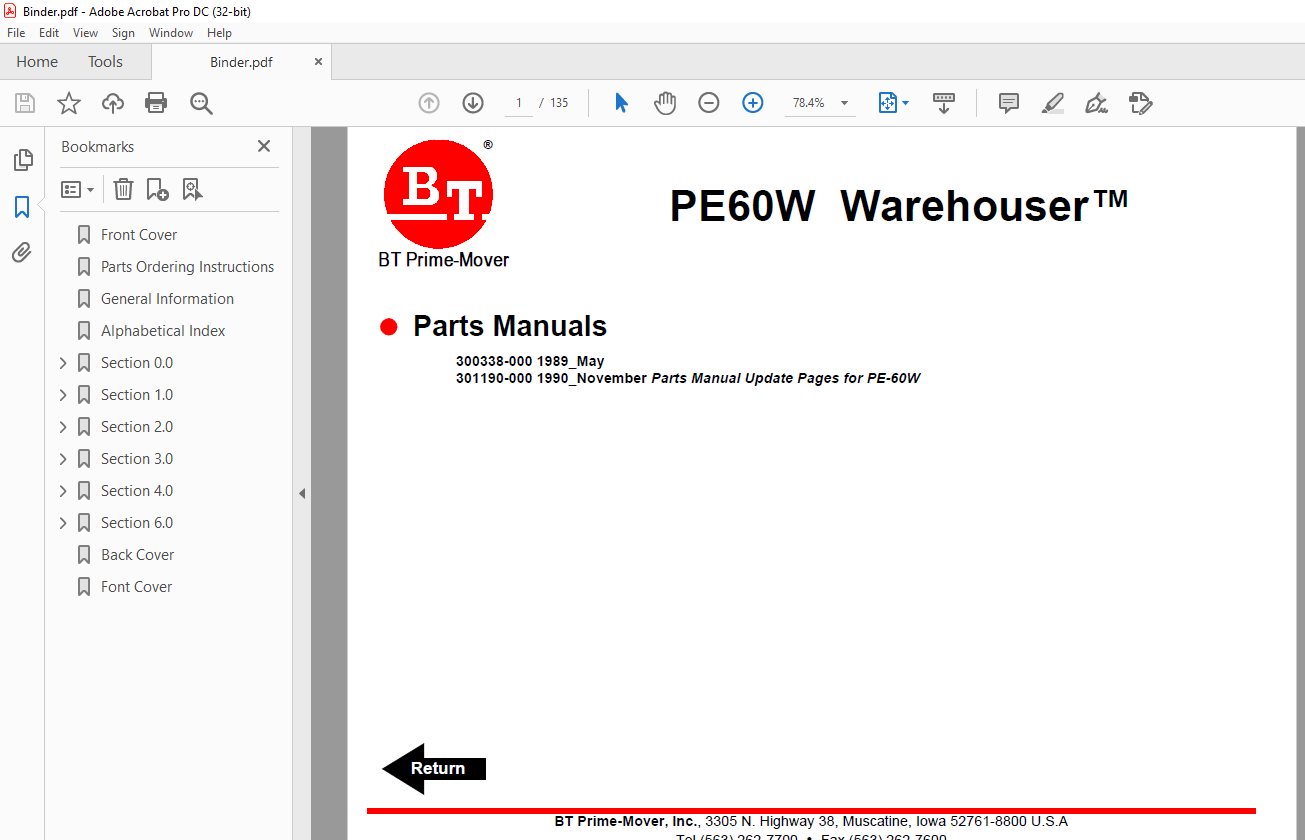This screenshot has height=840, width=1305.
Task: Collapse the navigation pane with arrow
Action: point(302,493)
